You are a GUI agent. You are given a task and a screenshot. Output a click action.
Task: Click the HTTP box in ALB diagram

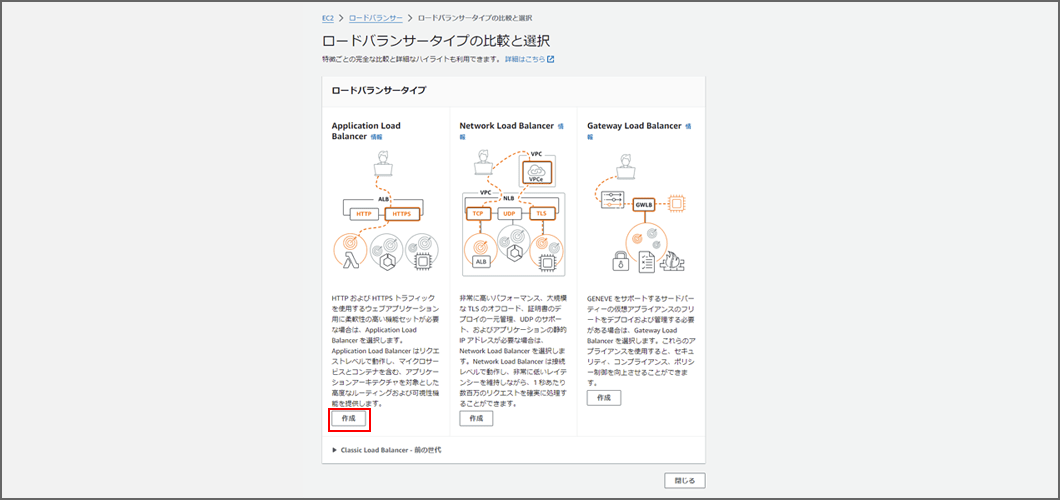tap(364, 214)
